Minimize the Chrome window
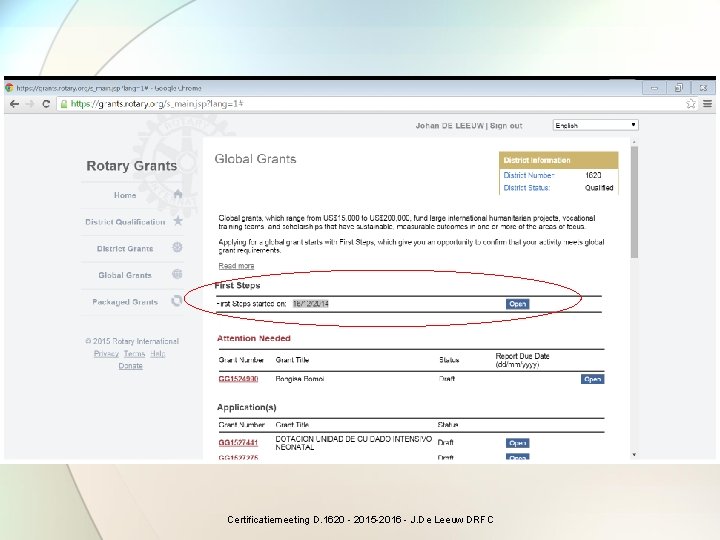Viewport: 720px width, 540px height. pos(654,88)
